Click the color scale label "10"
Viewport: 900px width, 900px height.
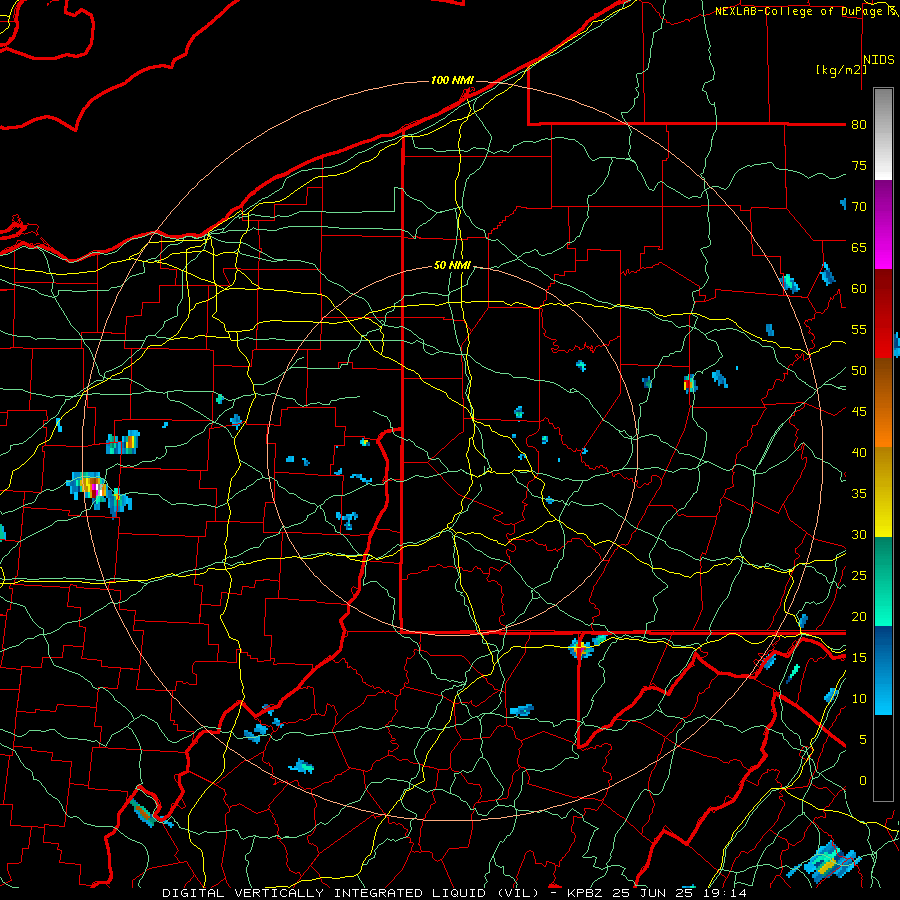tap(859, 699)
